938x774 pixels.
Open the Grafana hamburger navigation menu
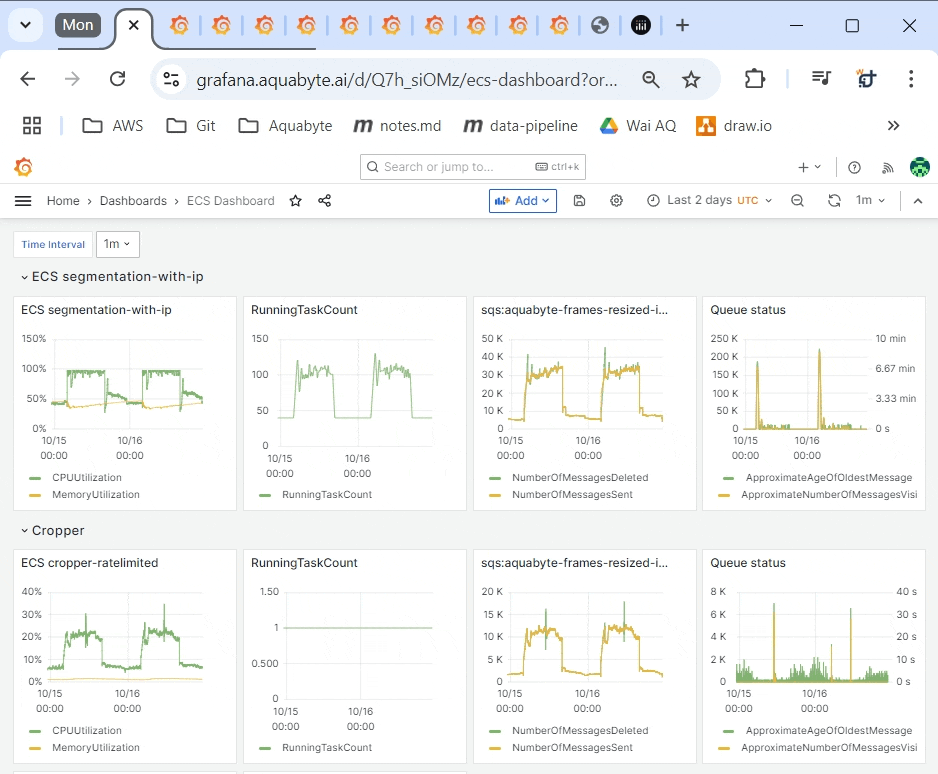[23, 201]
